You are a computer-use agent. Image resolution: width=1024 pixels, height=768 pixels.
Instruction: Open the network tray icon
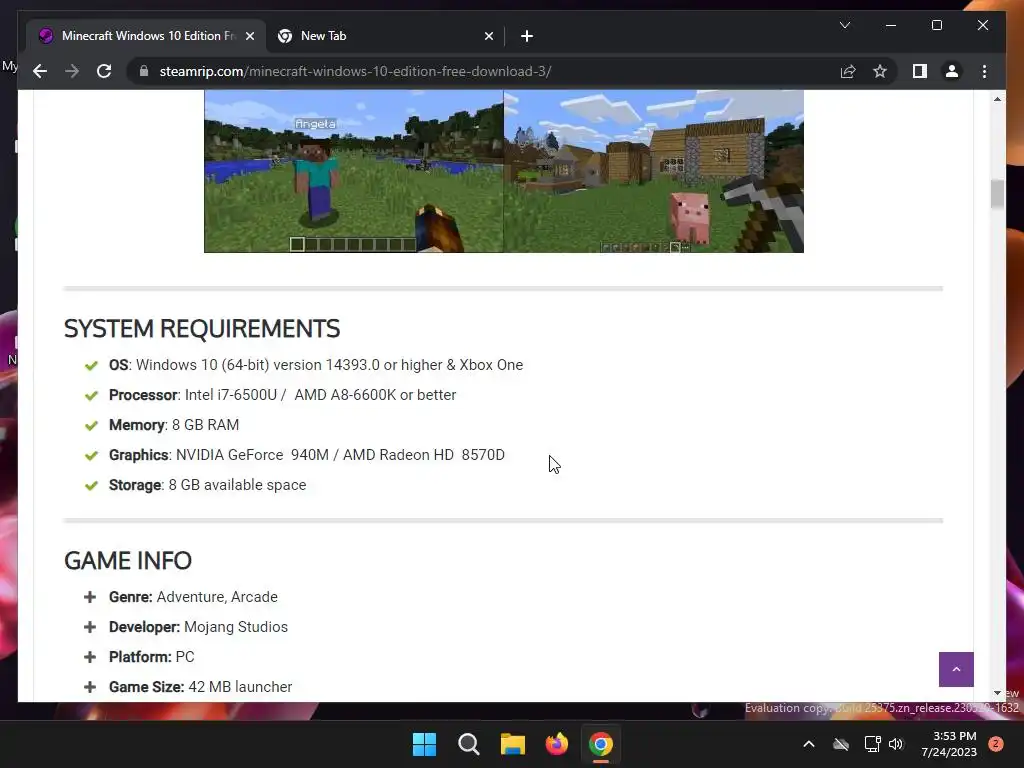872,744
